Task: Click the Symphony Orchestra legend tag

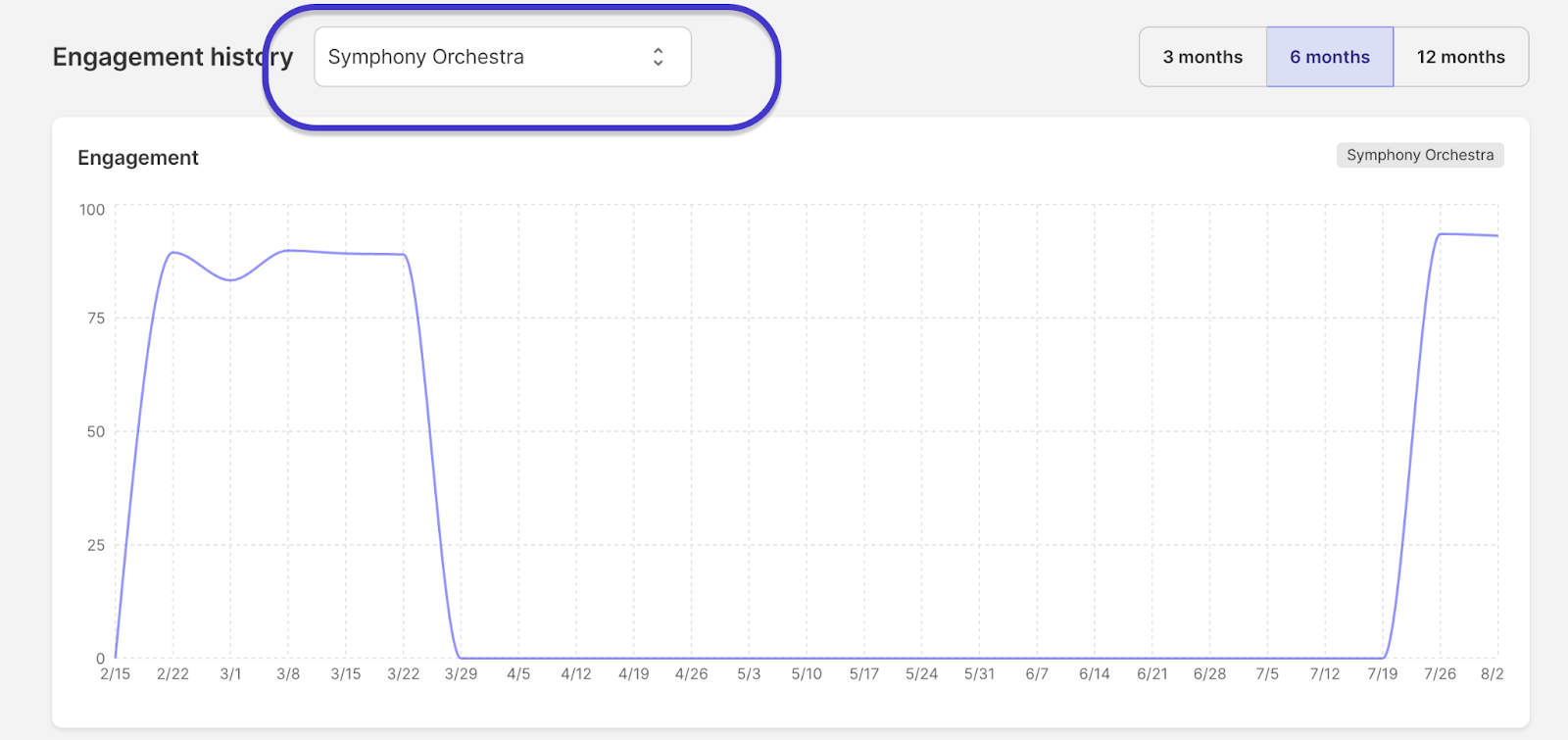Action: tap(1419, 155)
